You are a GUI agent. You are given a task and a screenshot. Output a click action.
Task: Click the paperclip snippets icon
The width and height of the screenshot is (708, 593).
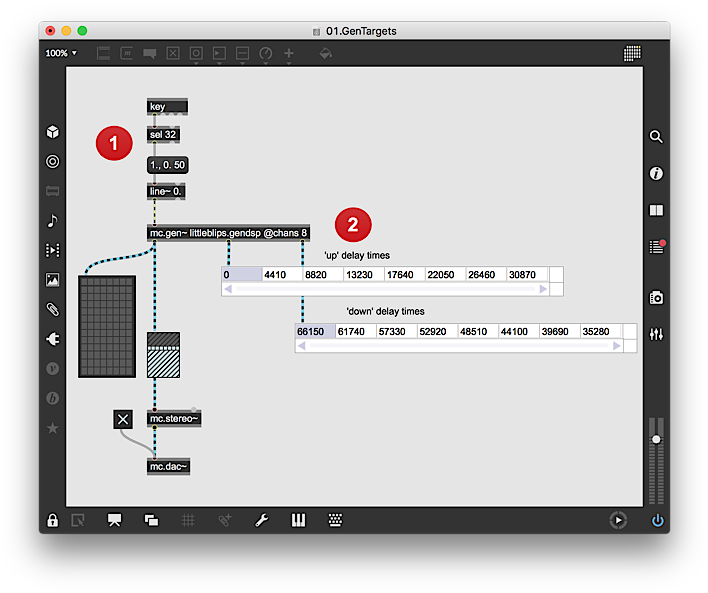click(53, 309)
